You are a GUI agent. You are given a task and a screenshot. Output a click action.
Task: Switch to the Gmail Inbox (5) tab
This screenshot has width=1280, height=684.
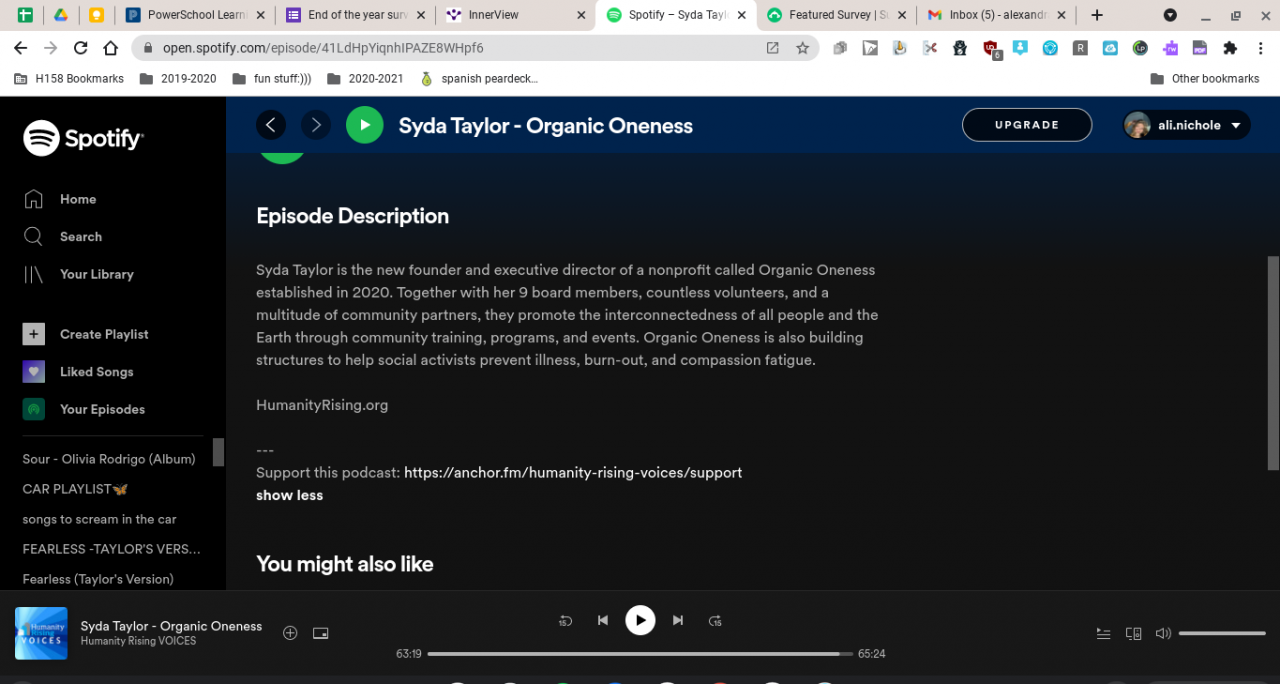pyautogui.click(x=995, y=15)
